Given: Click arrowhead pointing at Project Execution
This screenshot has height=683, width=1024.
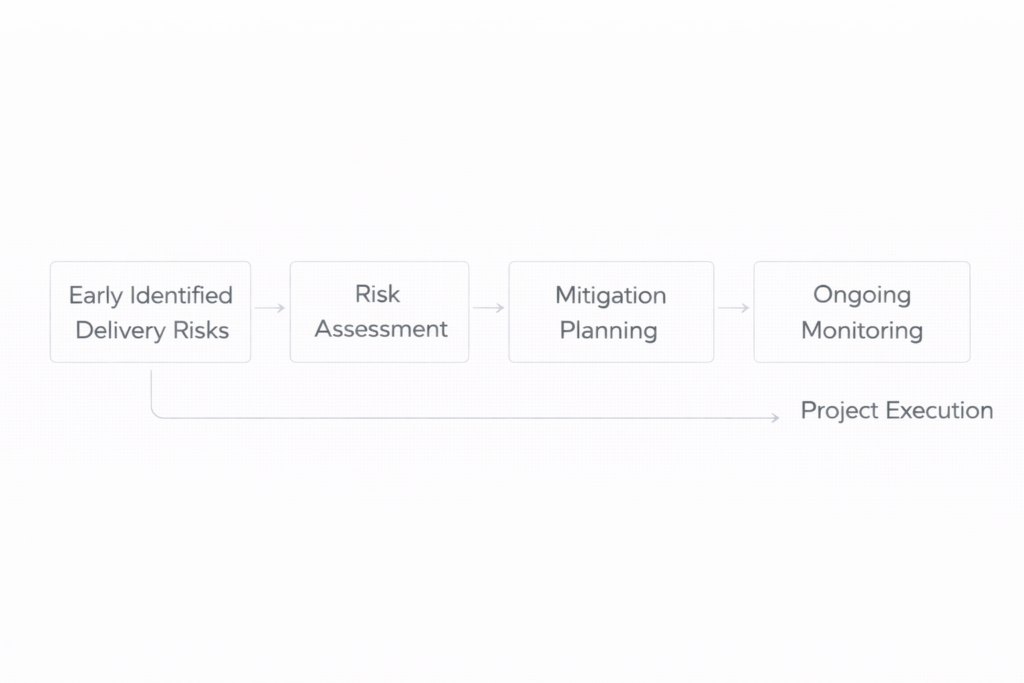Looking at the screenshot, I should tap(776, 418).
